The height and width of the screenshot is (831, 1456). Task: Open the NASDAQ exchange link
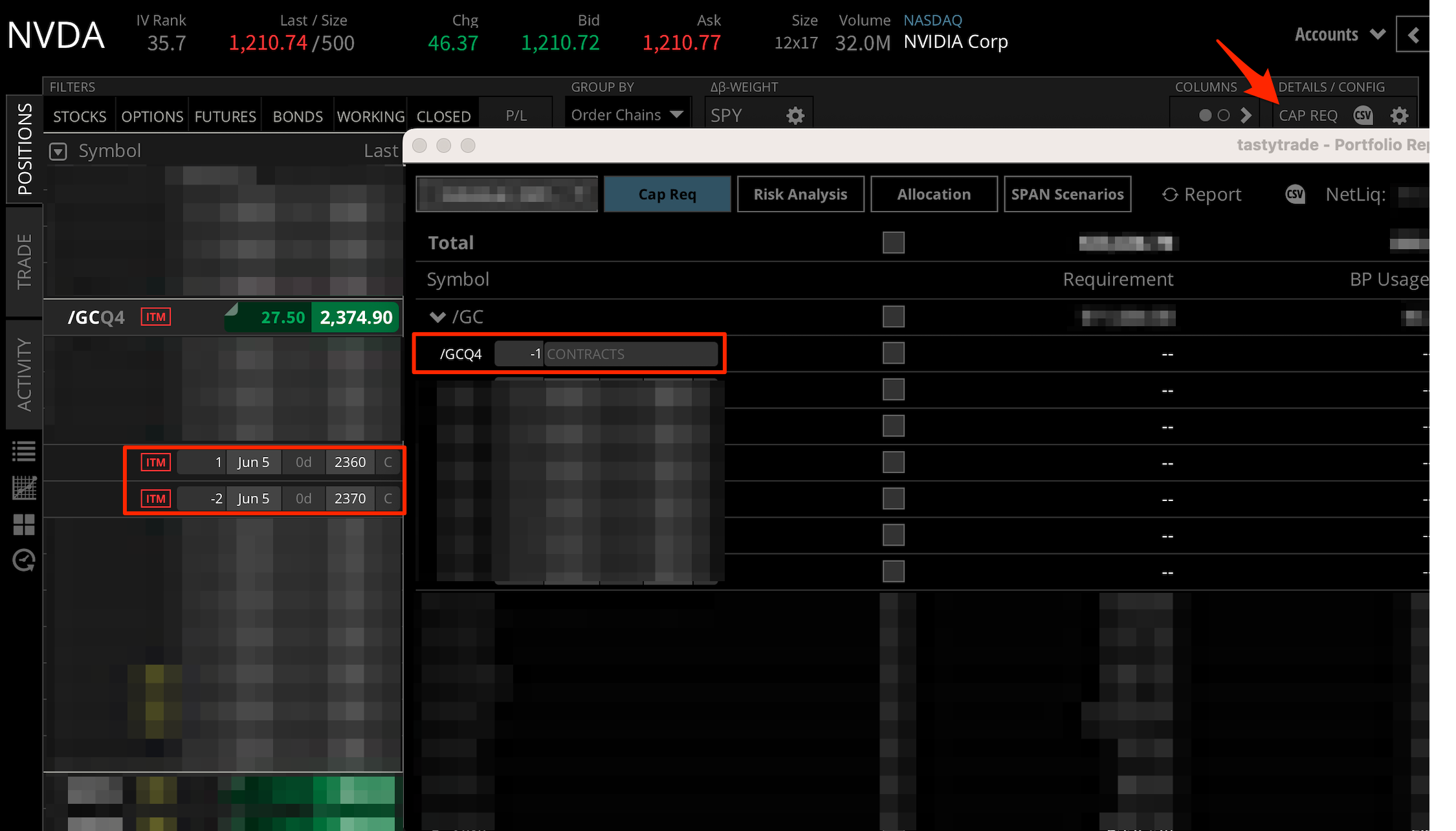[x=932, y=20]
